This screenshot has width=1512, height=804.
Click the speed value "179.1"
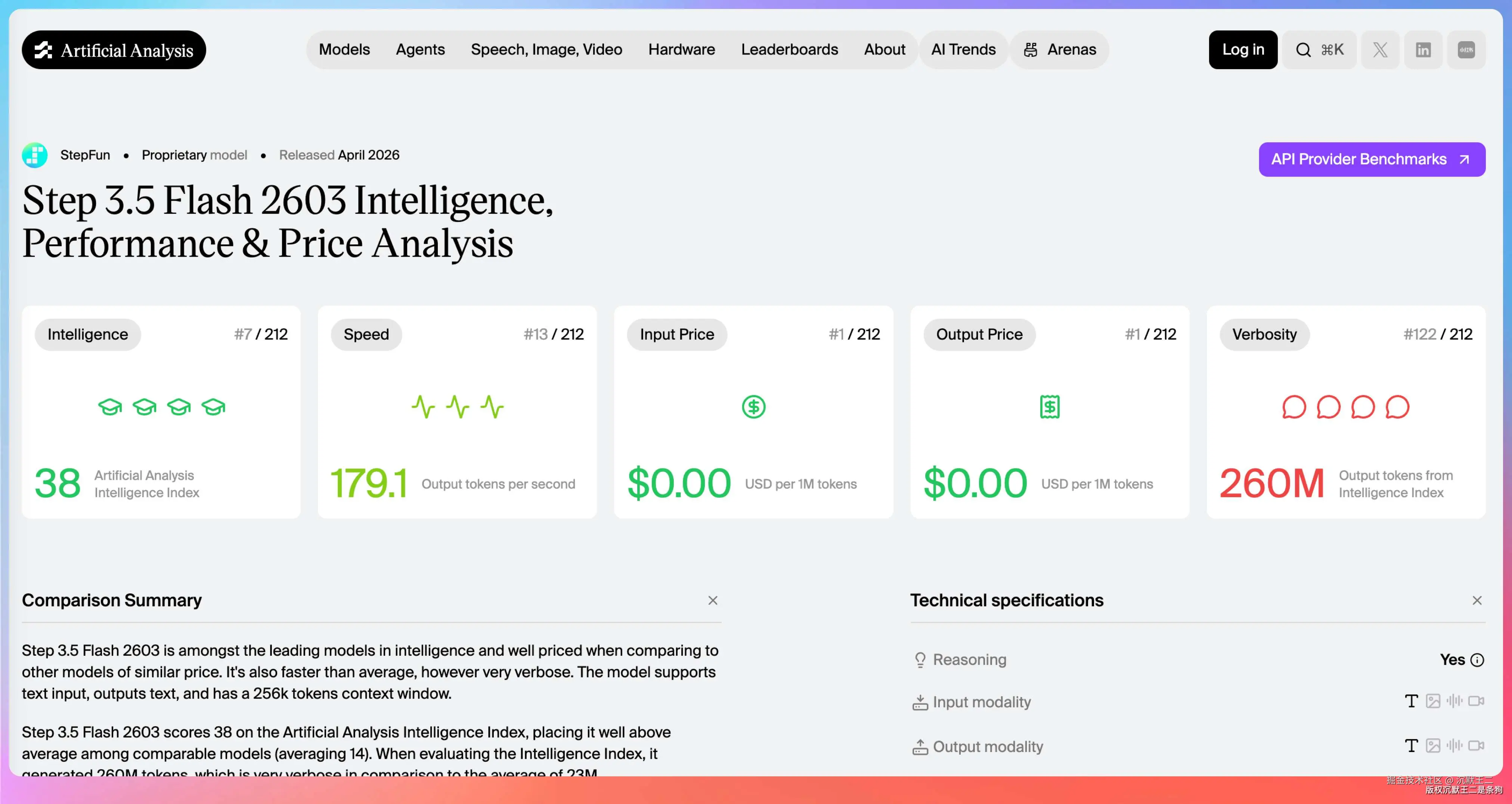point(369,483)
